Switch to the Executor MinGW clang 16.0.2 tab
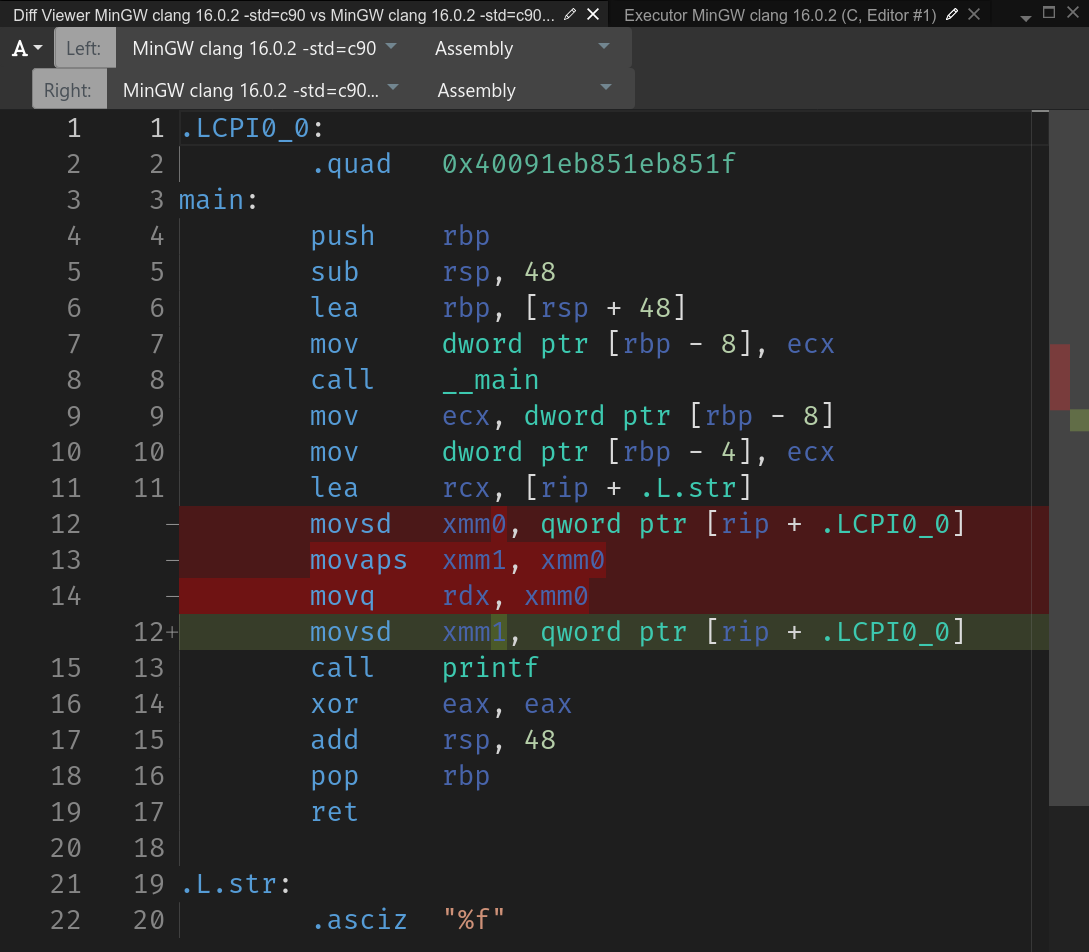Viewport: 1089px width, 952px height. (x=780, y=15)
